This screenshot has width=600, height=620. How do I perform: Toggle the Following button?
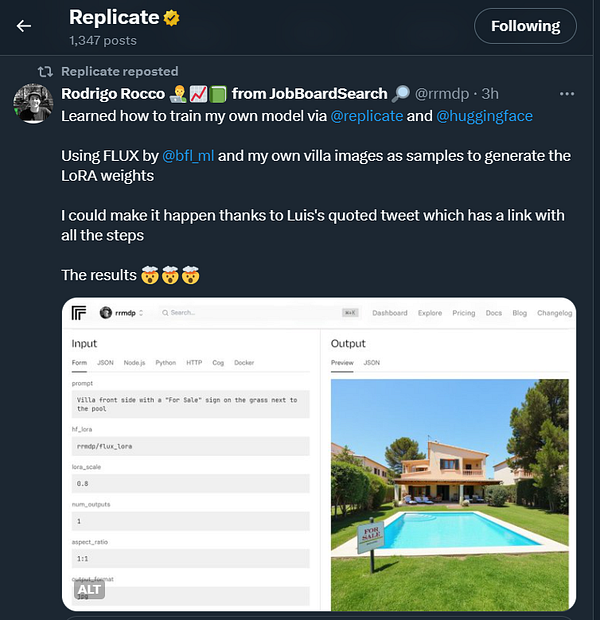tap(525, 26)
